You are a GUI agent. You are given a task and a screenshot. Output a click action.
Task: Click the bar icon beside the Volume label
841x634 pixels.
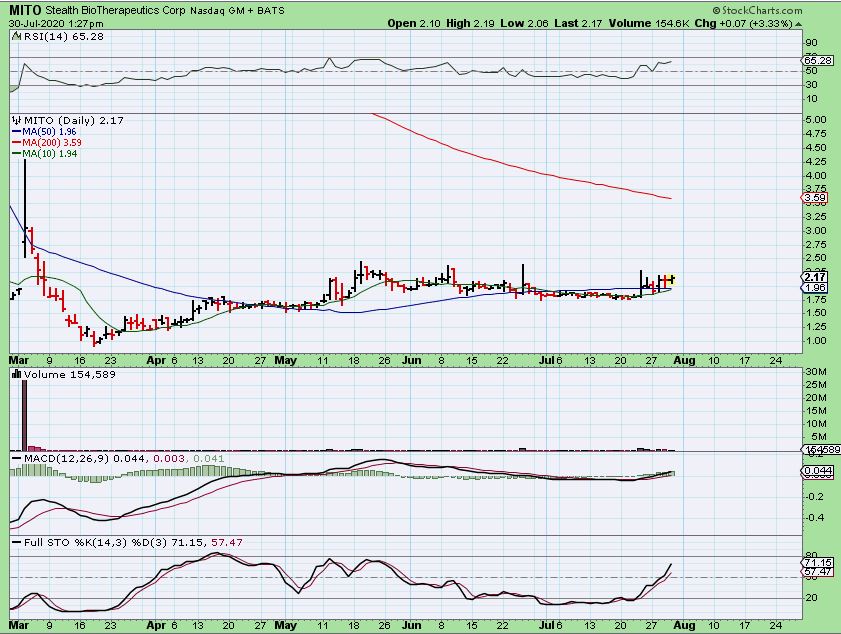pos(14,373)
